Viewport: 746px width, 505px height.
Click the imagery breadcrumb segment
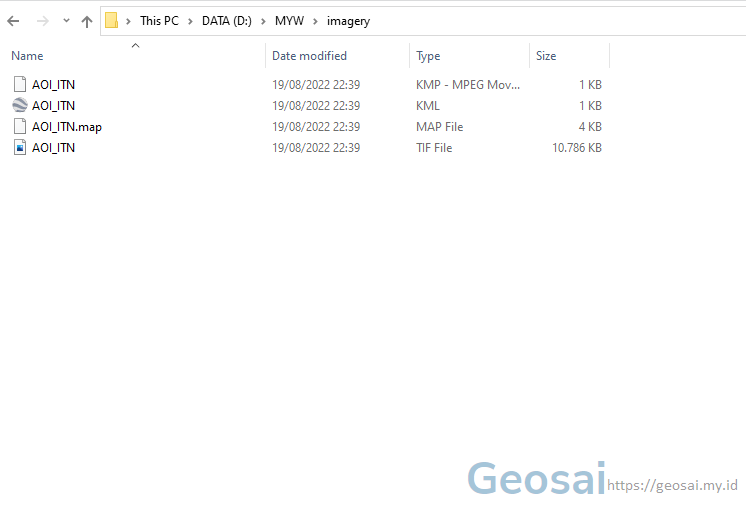point(348,21)
